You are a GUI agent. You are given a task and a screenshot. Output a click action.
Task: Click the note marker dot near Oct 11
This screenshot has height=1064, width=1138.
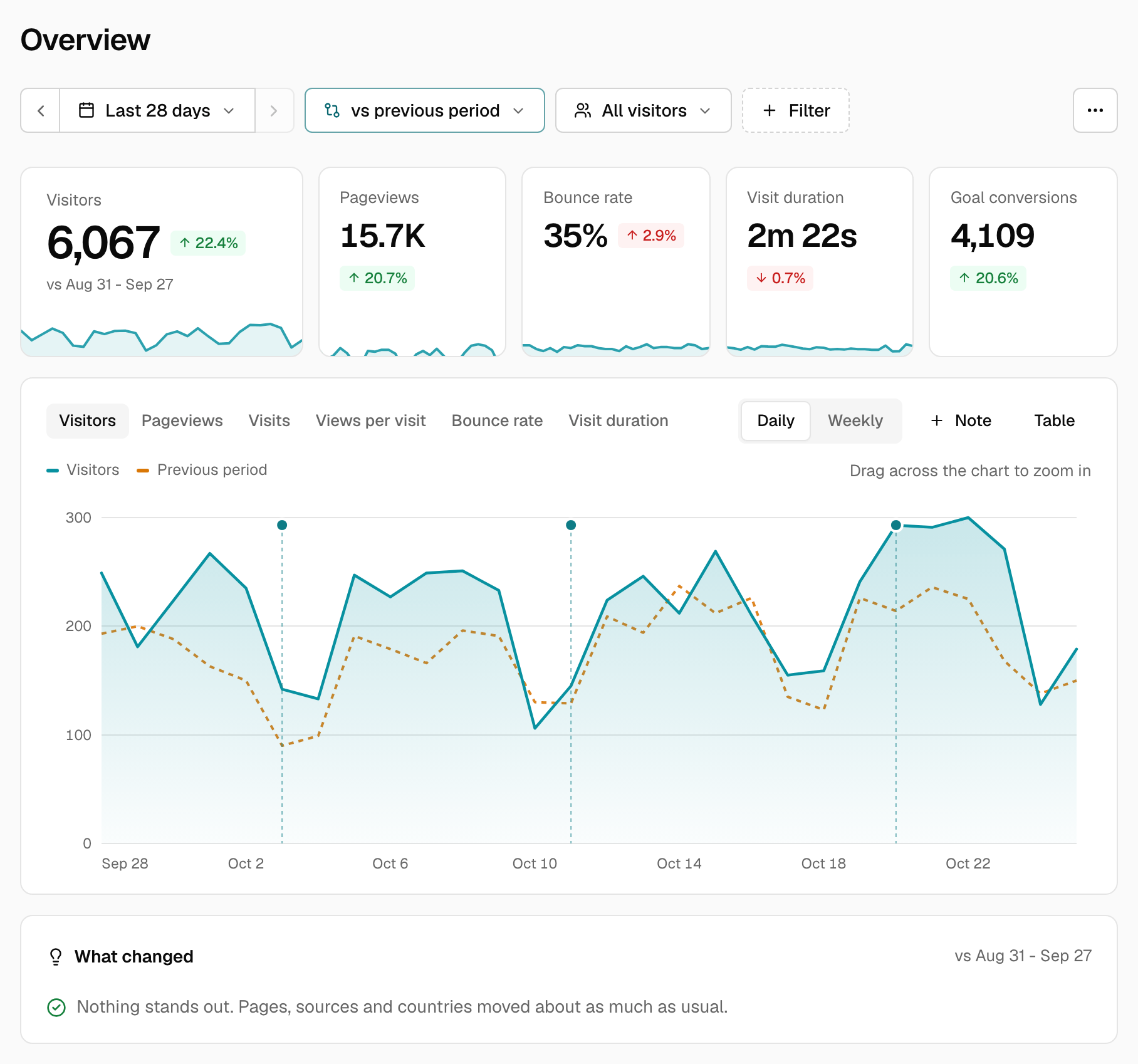(571, 525)
